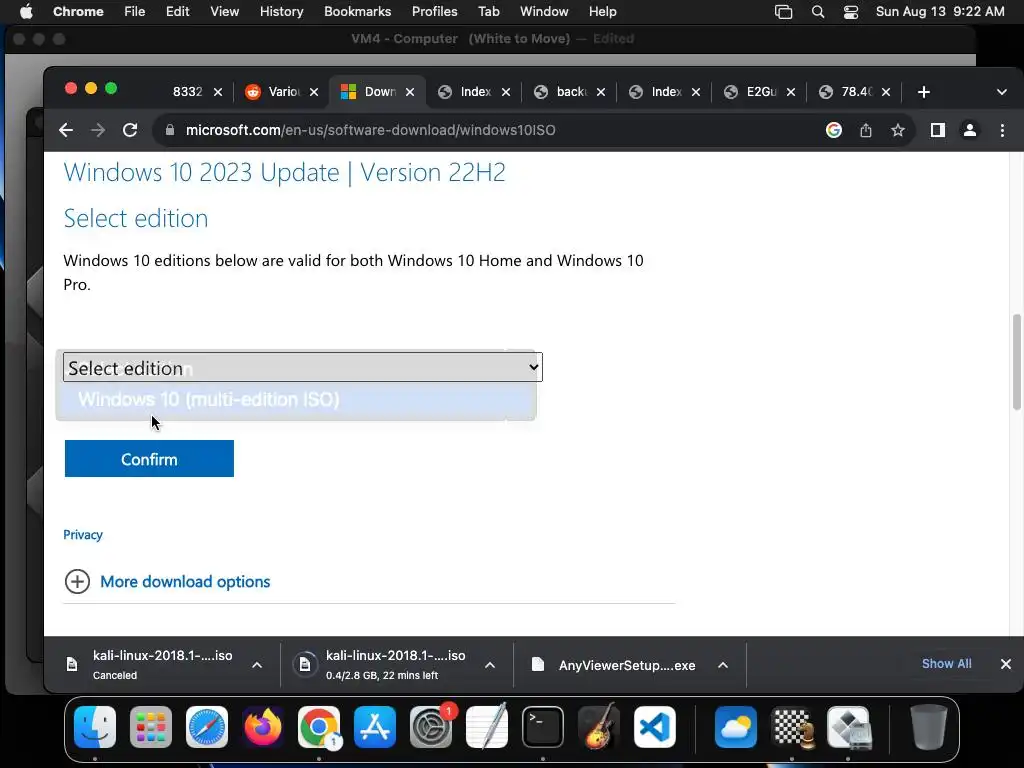Open Weather app from the Dock
The image size is (1024, 768).
(736, 727)
